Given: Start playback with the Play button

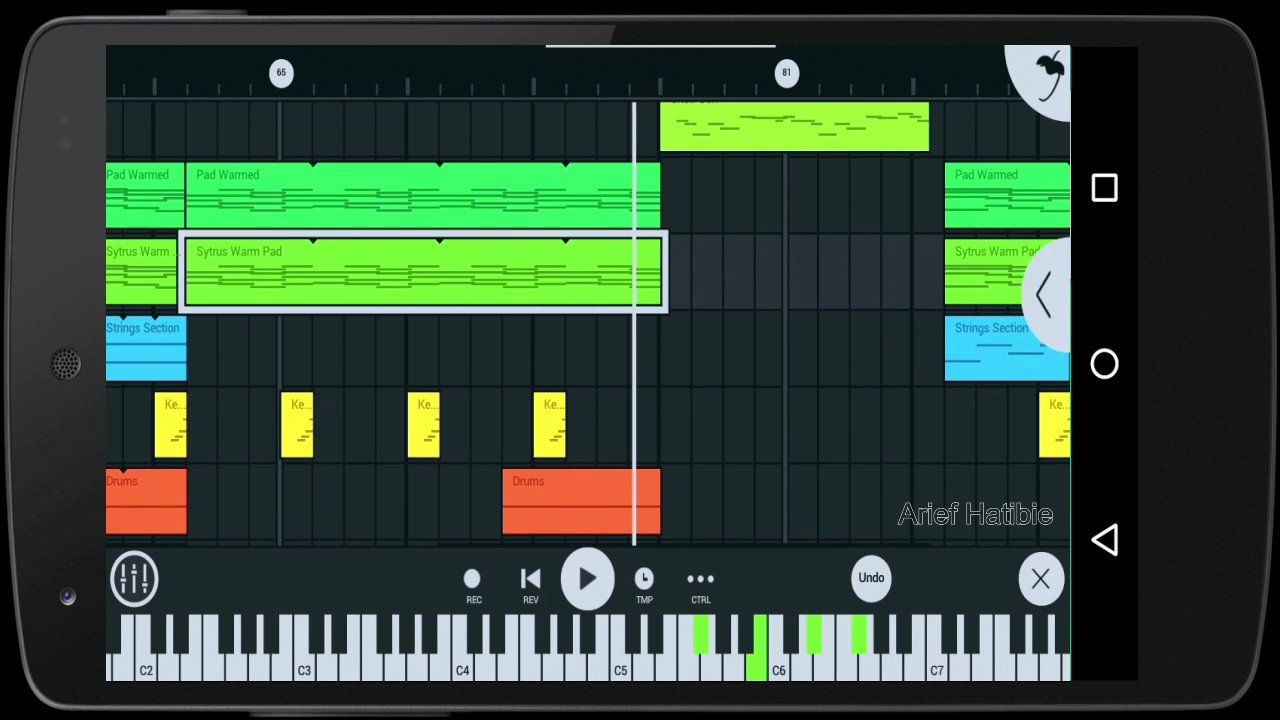Looking at the screenshot, I should point(587,578).
